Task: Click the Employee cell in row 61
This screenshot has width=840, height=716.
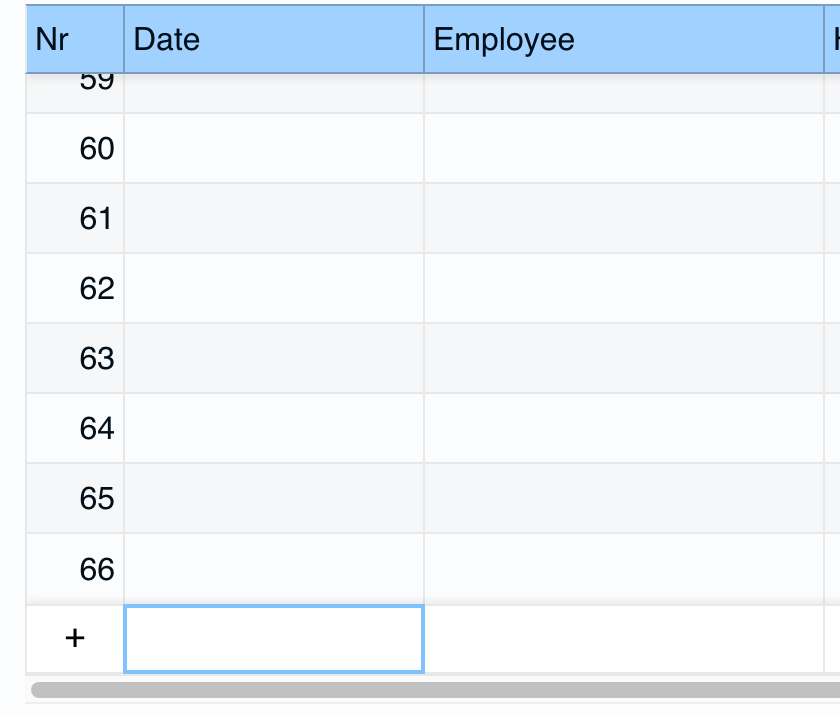Action: tap(622, 218)
